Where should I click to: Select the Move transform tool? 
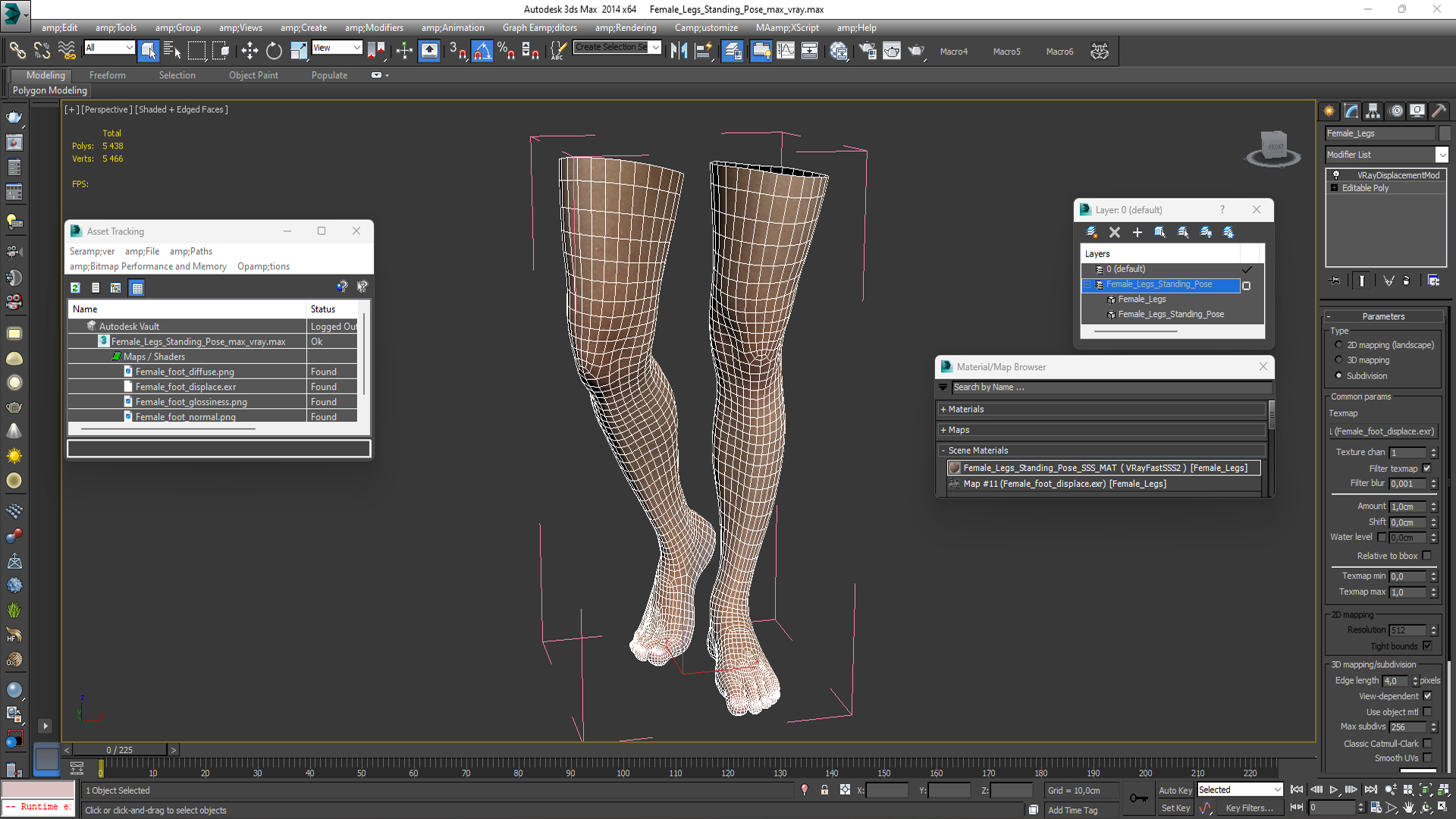pyautogui.click(x=249, y=51)
